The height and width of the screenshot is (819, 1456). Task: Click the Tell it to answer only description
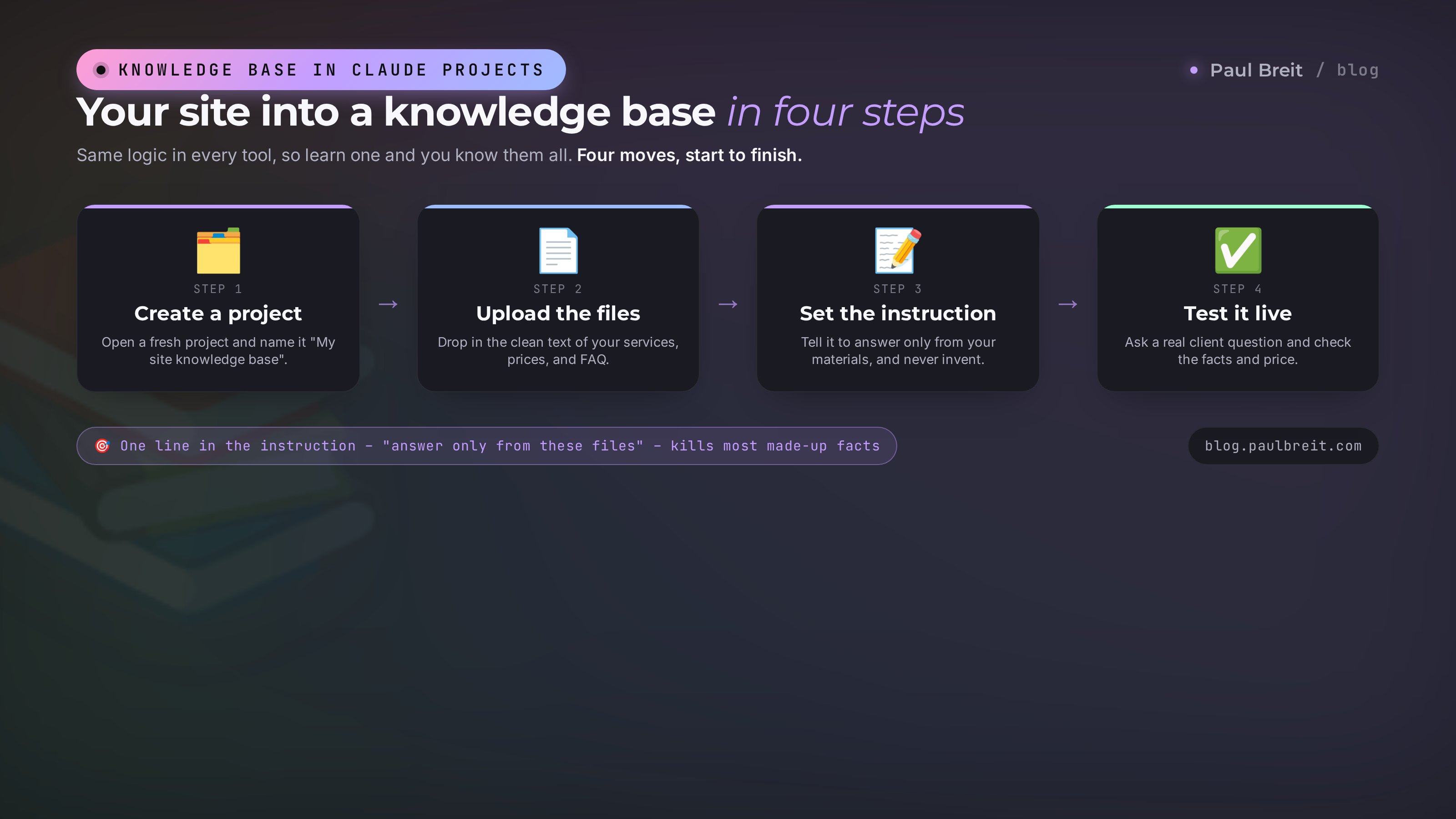(x=898, y=350)
